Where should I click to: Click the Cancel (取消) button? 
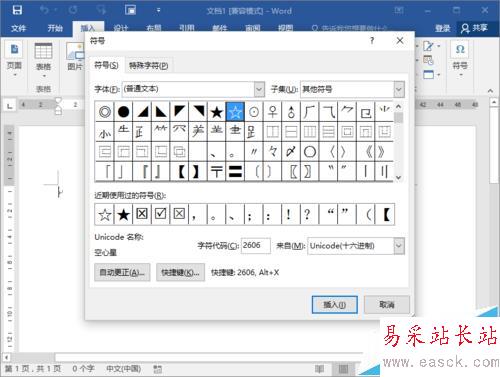387,304
